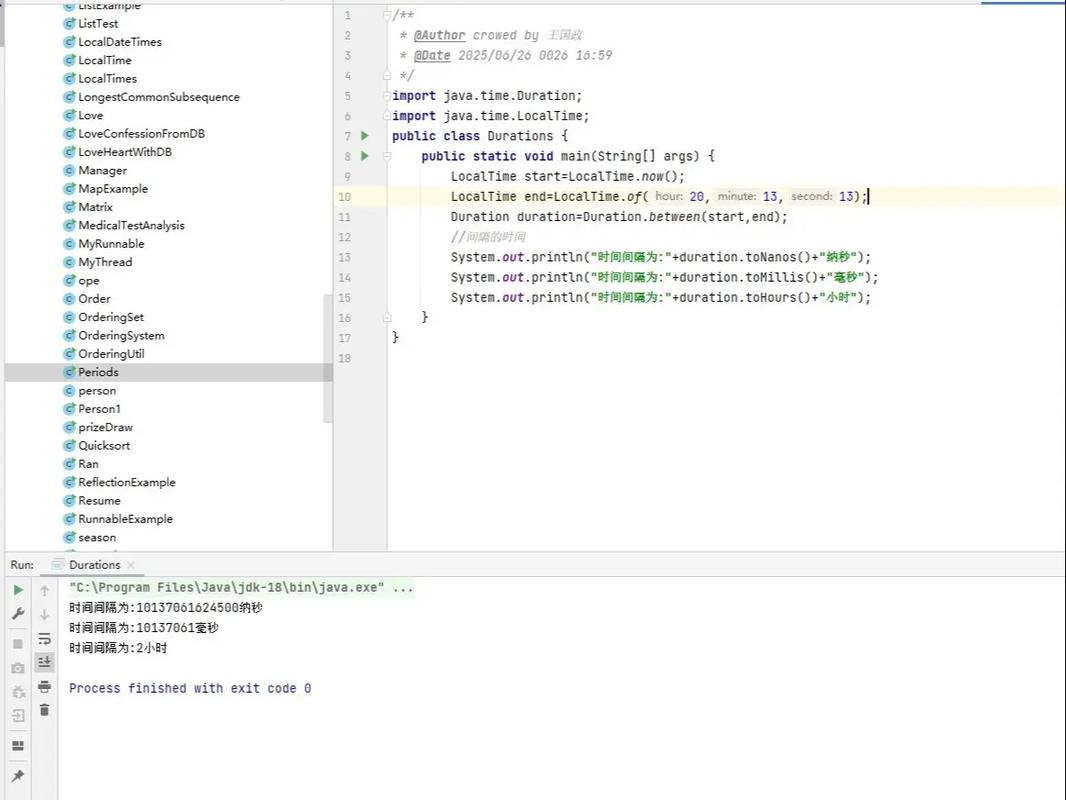Image resolution: width=1066 pixels, height=800 pixels.
Task: Select the Quicksort class in project list
Action: coord(105,445)
